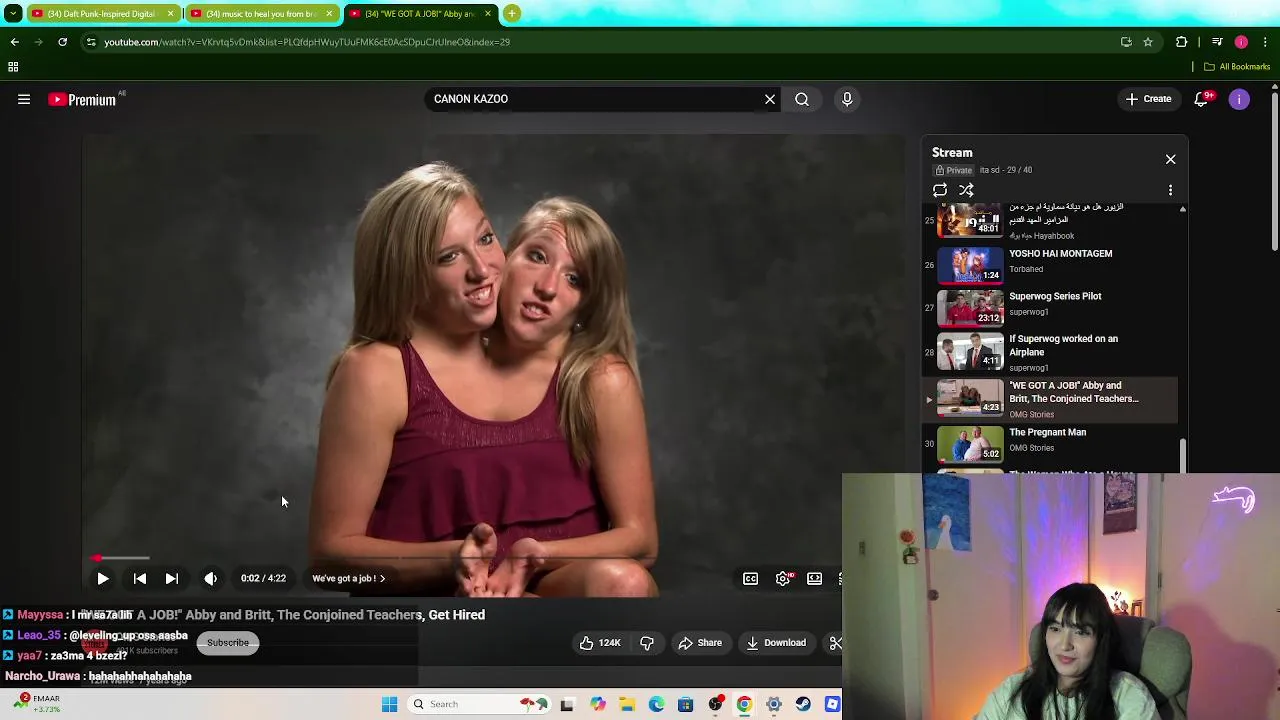
Task: Click the search magnifier button
Action: click(802, 99)
